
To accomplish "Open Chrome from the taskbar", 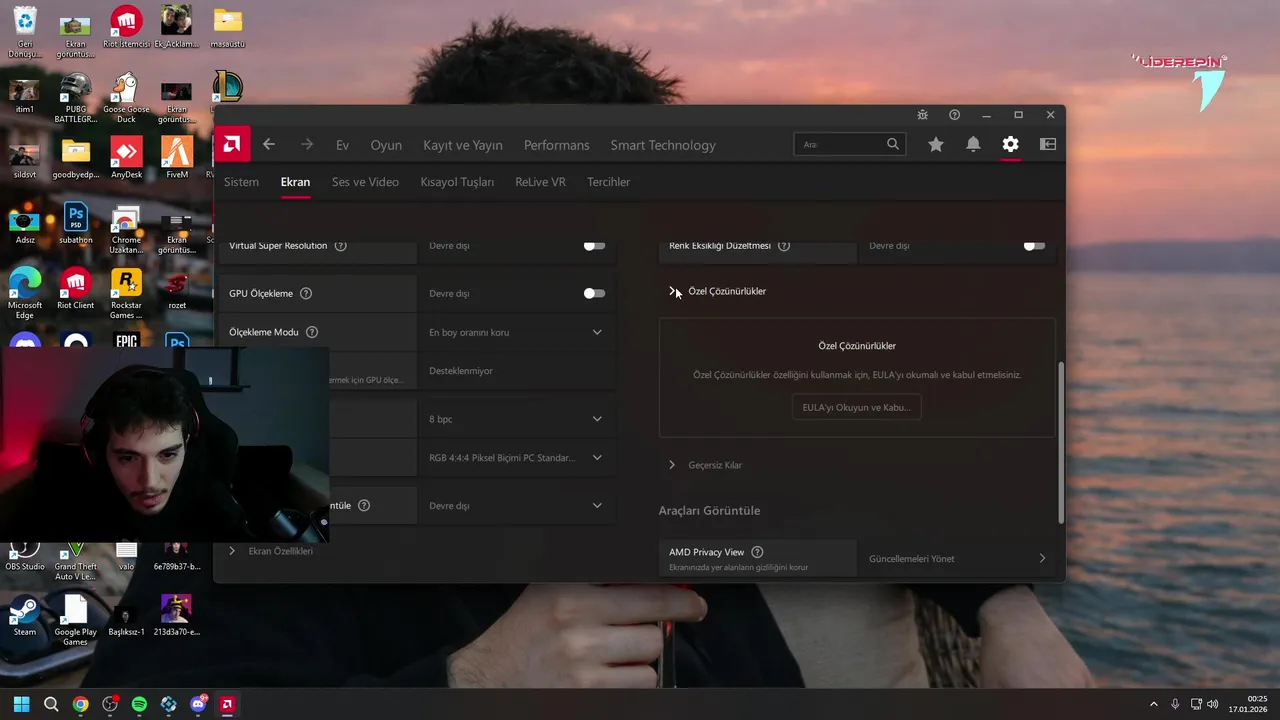I will tap(80, 704).
